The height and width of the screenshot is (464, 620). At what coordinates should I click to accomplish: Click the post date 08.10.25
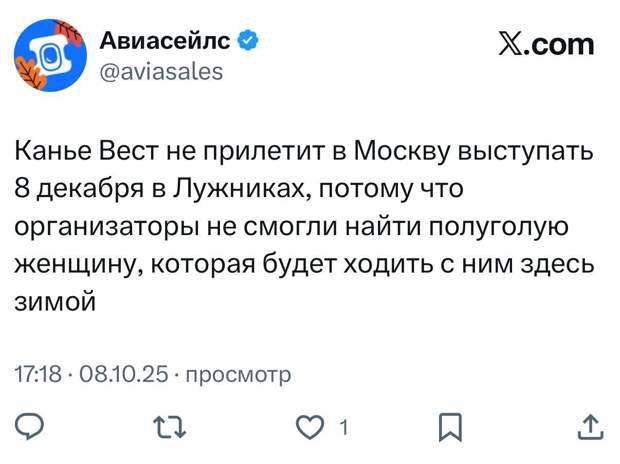[x=118, y=376]
